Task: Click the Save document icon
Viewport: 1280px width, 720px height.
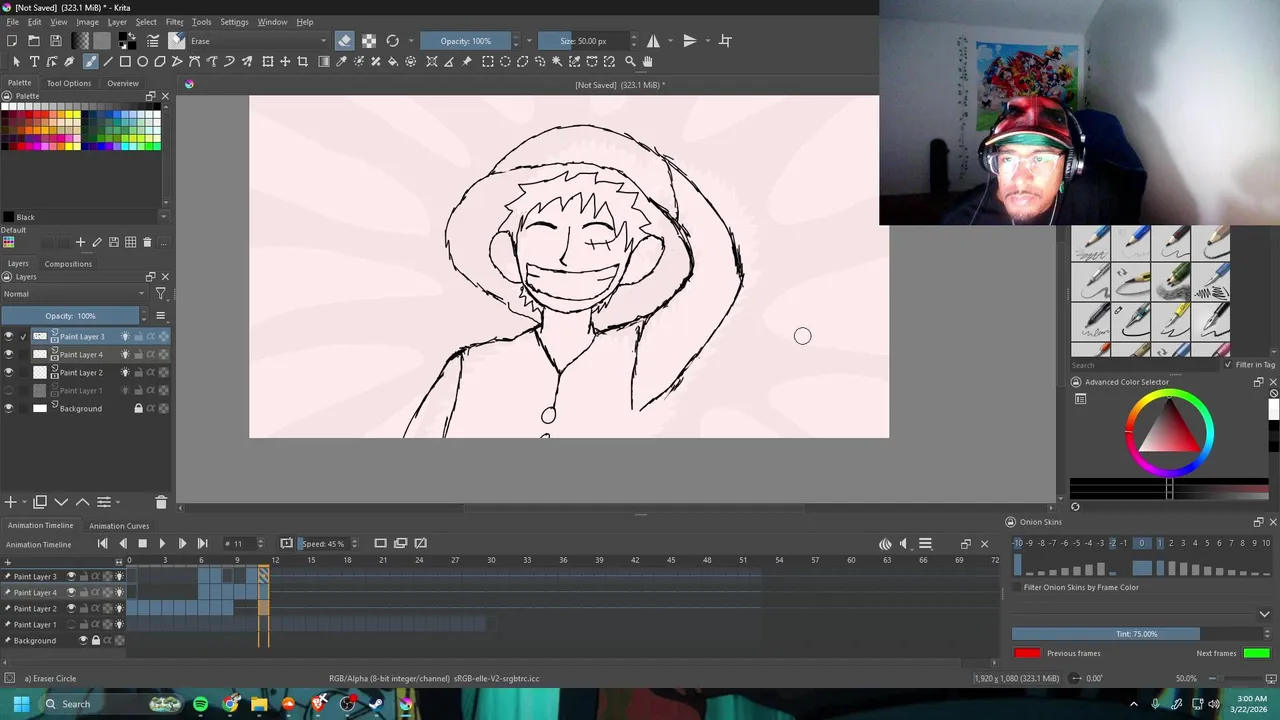Action: (x=56, y=41)
